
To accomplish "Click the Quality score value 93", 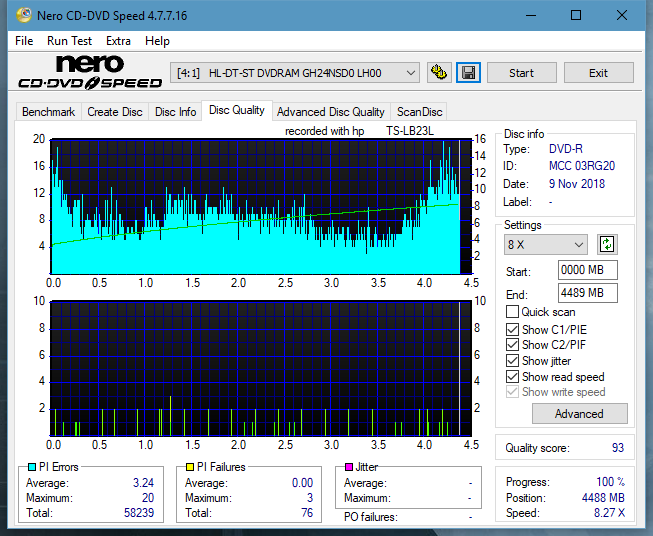I will (x=618, y=448).
